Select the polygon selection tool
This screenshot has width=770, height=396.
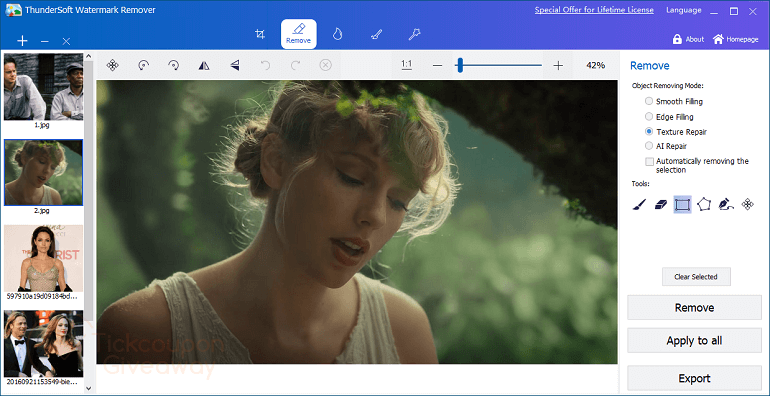[x=704, y=204]
